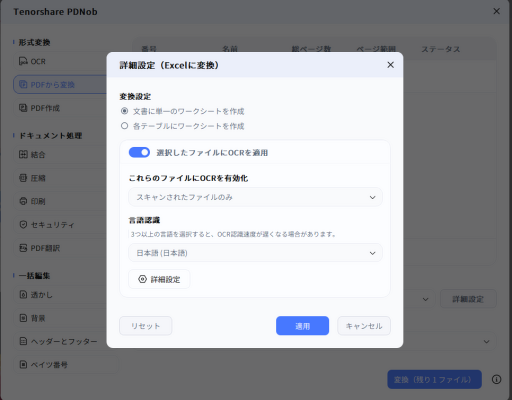Click the 詳細設定 gear button inside dialog

point(159,279)
